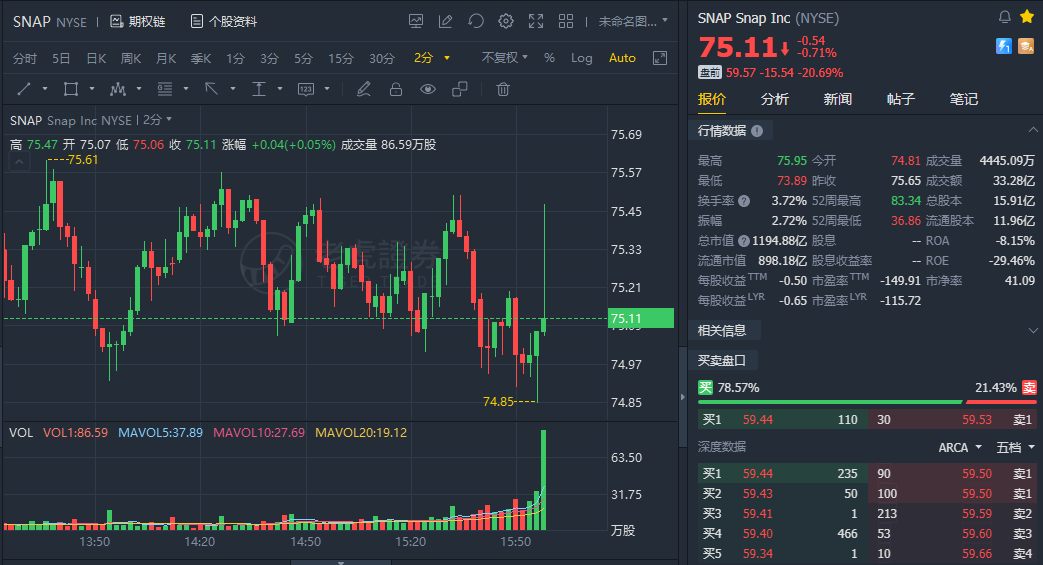Select the line drawing tool
Screen dimensions: 1043x565
click(24, 89)
